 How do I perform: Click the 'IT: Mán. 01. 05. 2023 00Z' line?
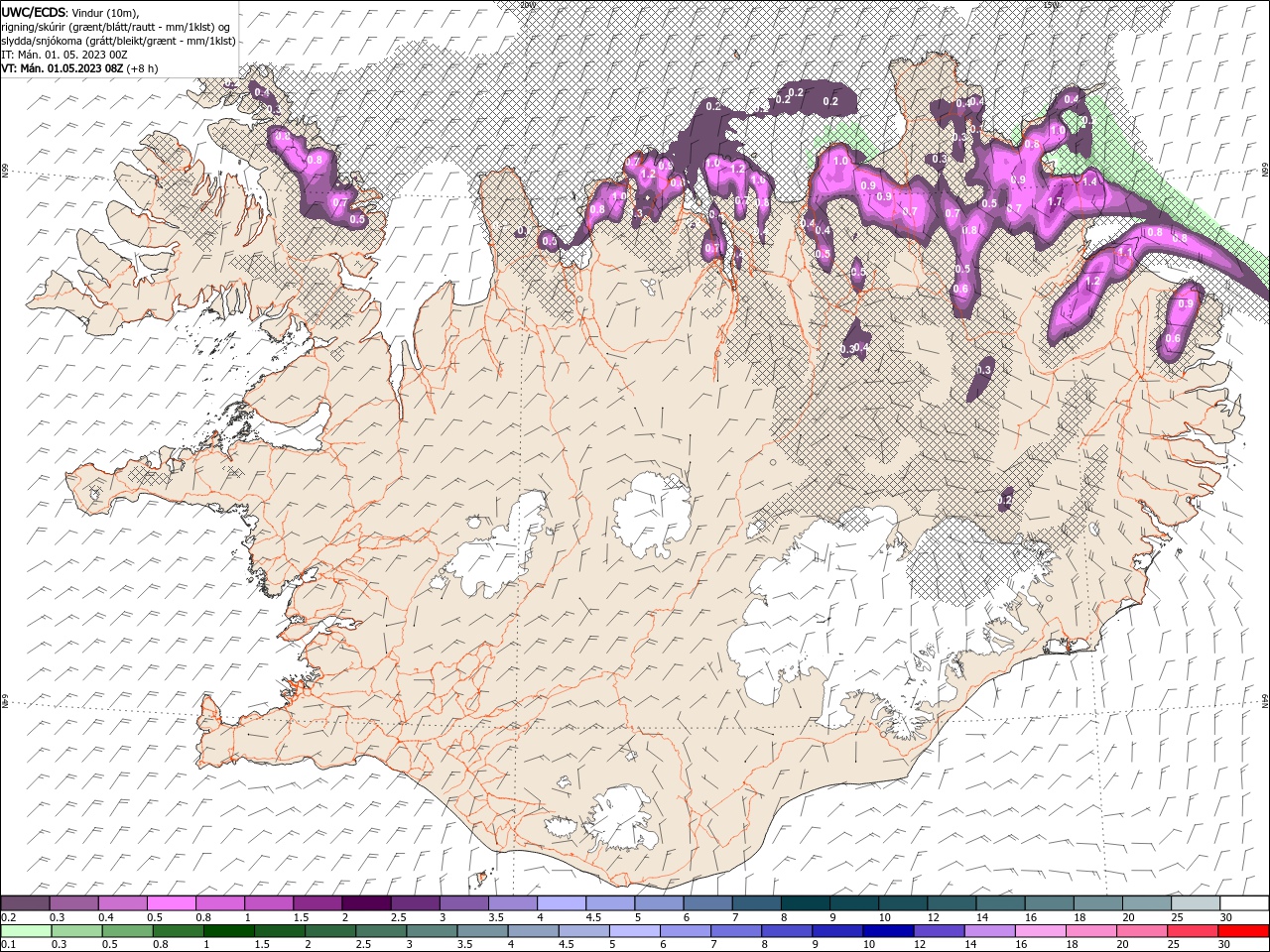64,55
